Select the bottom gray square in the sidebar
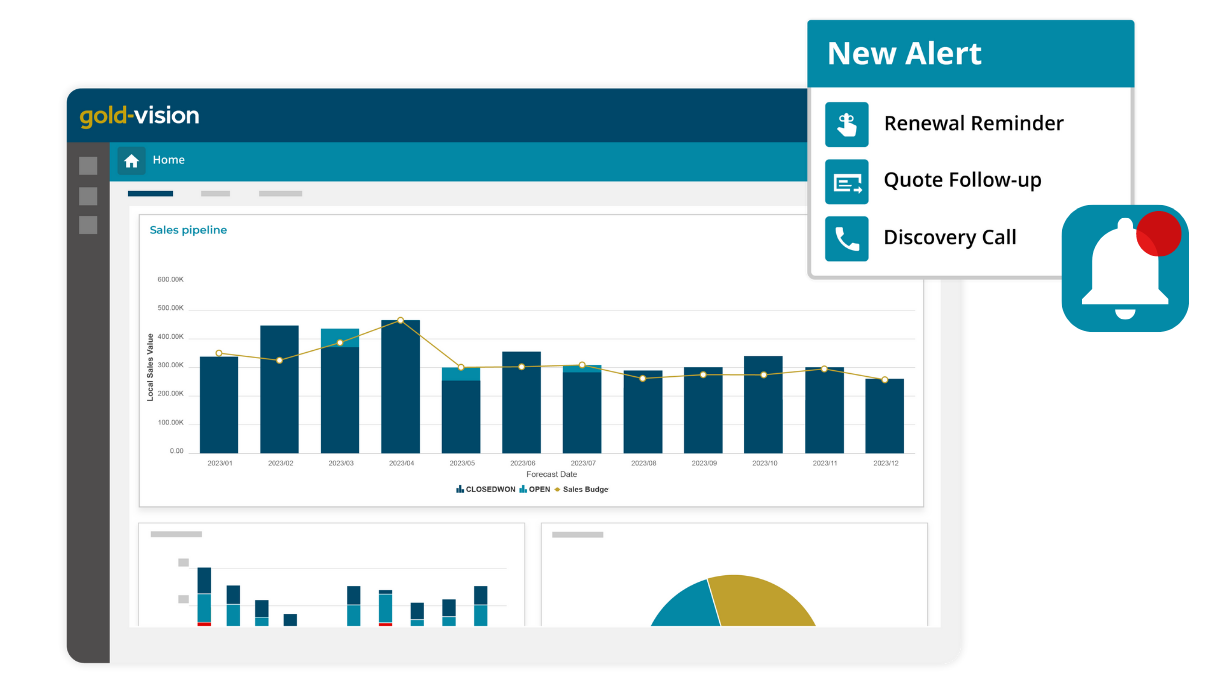Viewport: 1224px width, 696px height. coord(88,225)
